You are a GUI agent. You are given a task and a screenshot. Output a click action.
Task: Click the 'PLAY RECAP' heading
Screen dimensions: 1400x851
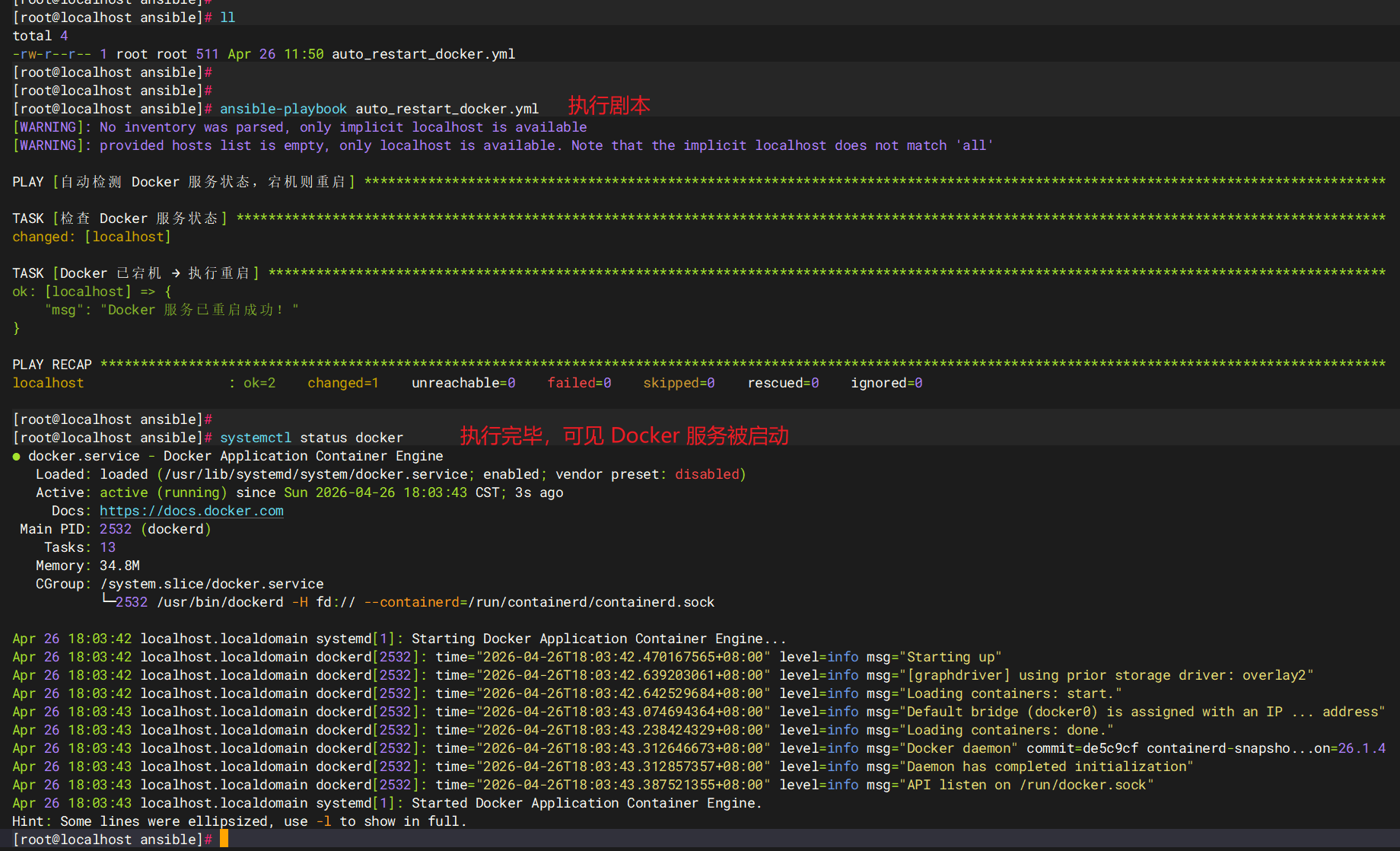click(x=52, y=365)
